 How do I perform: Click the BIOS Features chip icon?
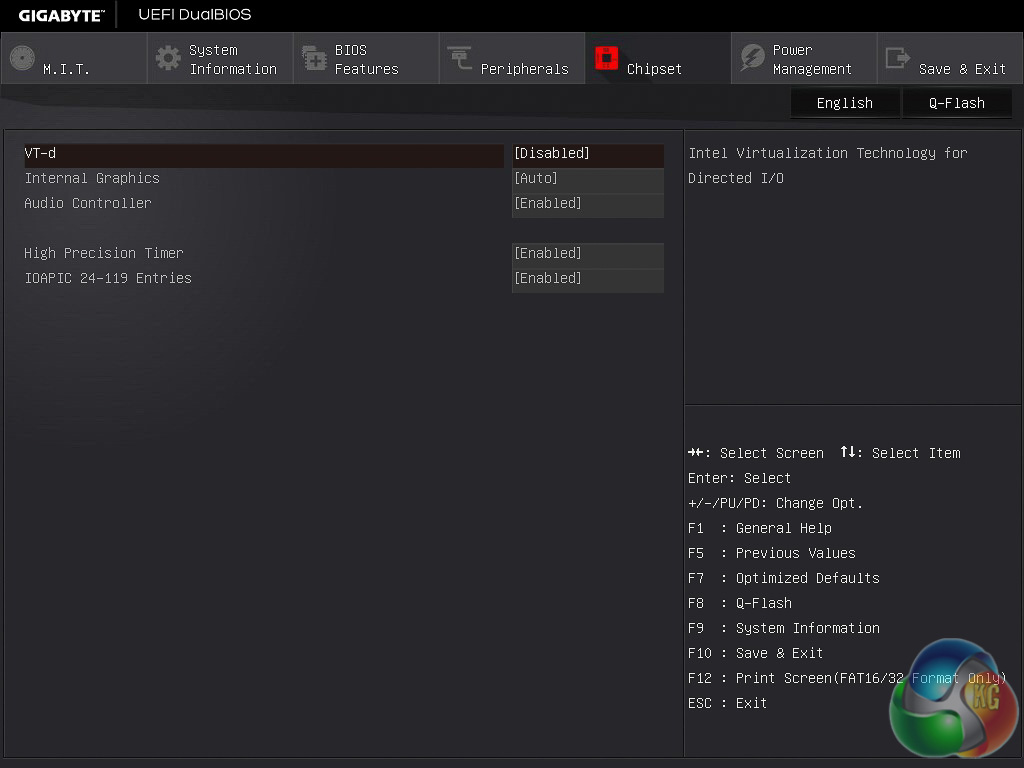click(314, 58)
